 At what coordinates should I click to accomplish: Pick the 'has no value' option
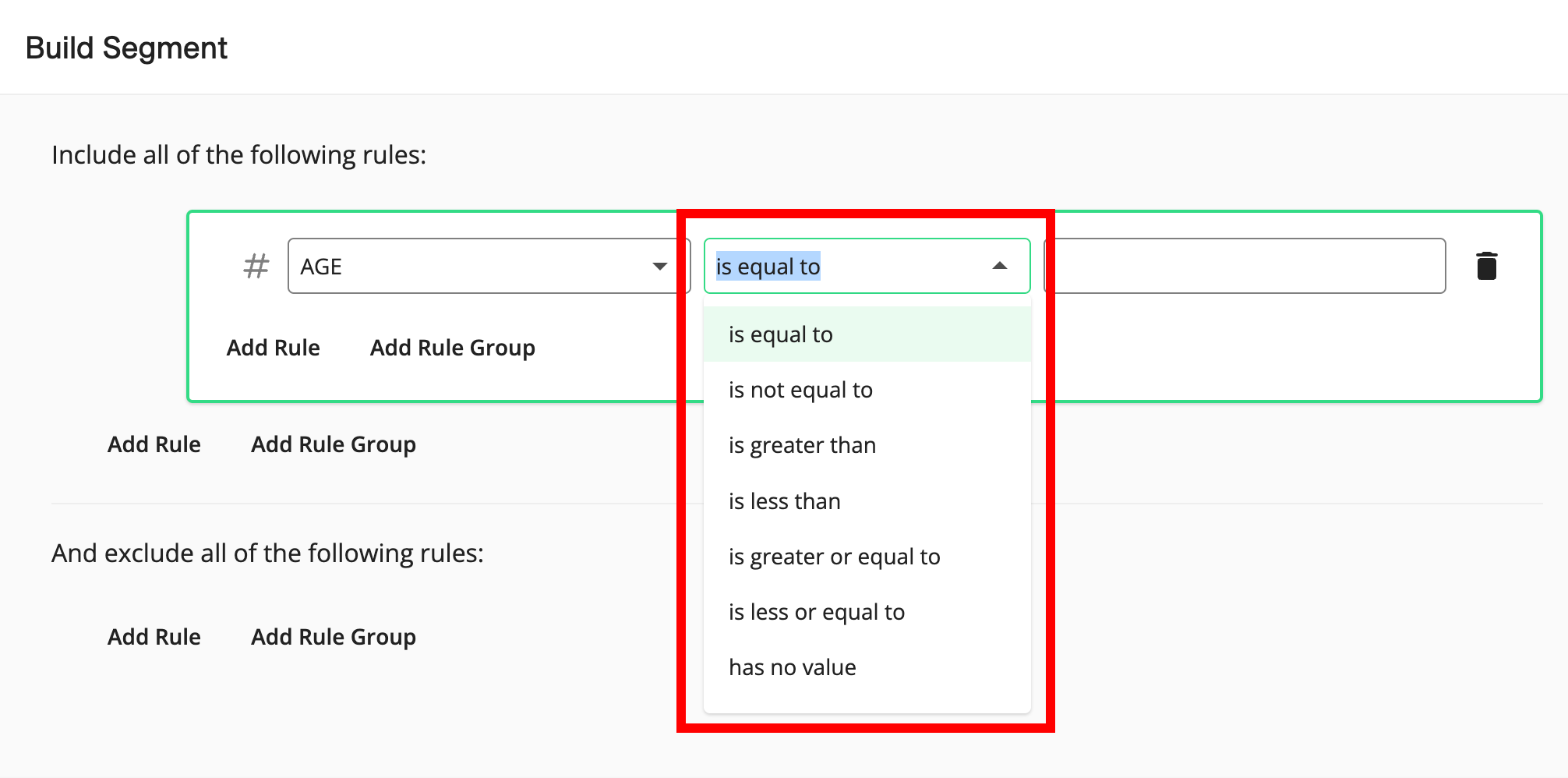click(792, 667)
